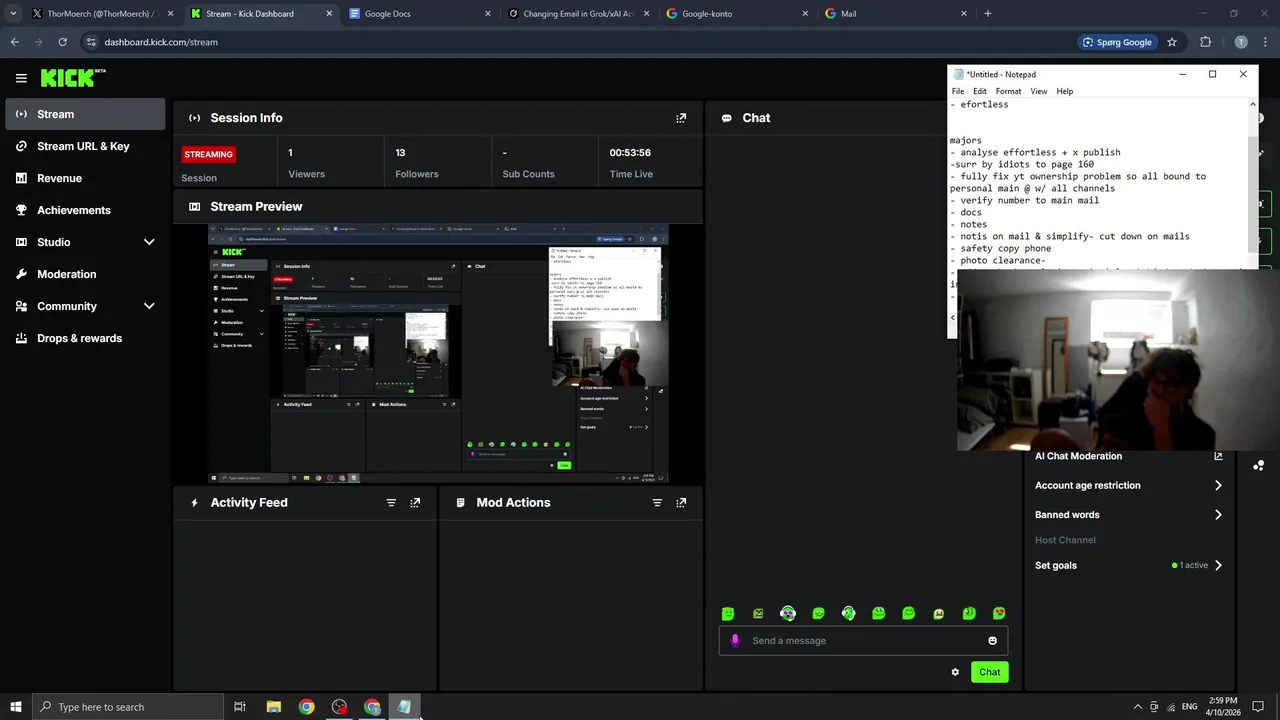Open the Revenue chart icon
The height and width of the screenshot is (720, 1280).
tap(21, 178)
